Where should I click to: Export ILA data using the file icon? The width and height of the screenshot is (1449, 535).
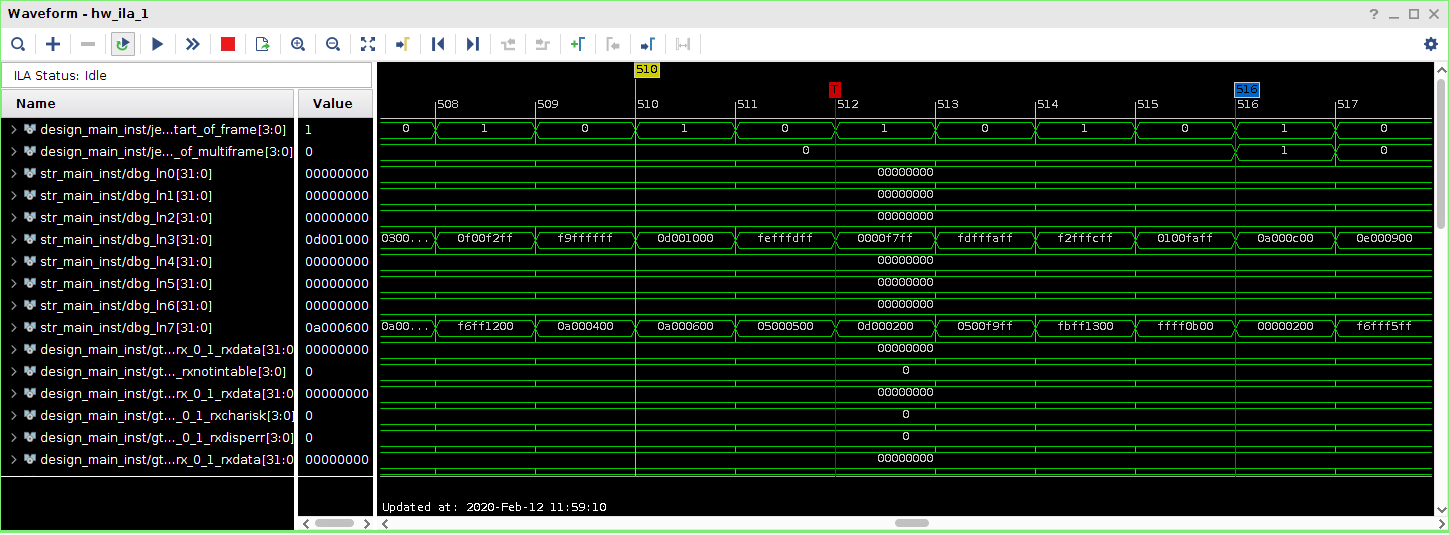coord(262,44)
